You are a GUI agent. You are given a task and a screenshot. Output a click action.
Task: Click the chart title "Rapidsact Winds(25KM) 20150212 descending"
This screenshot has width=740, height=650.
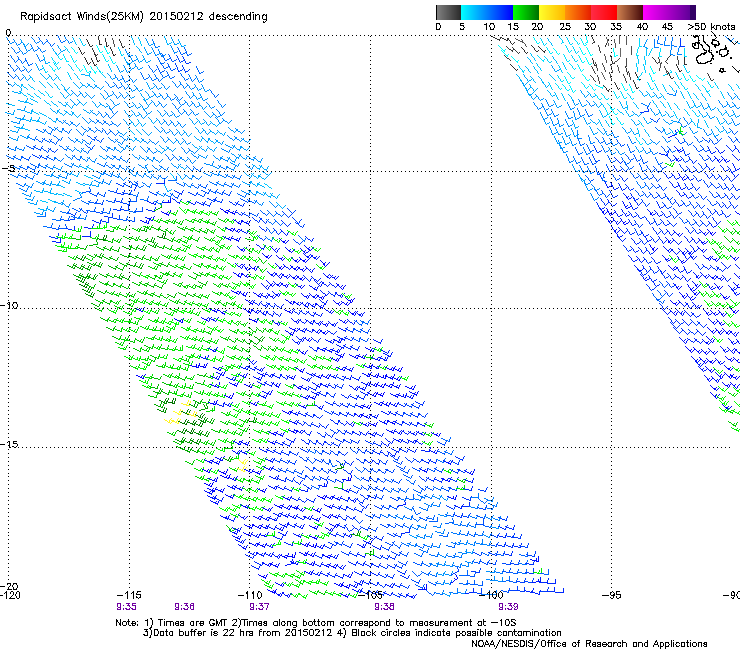(x=143, y=17)
